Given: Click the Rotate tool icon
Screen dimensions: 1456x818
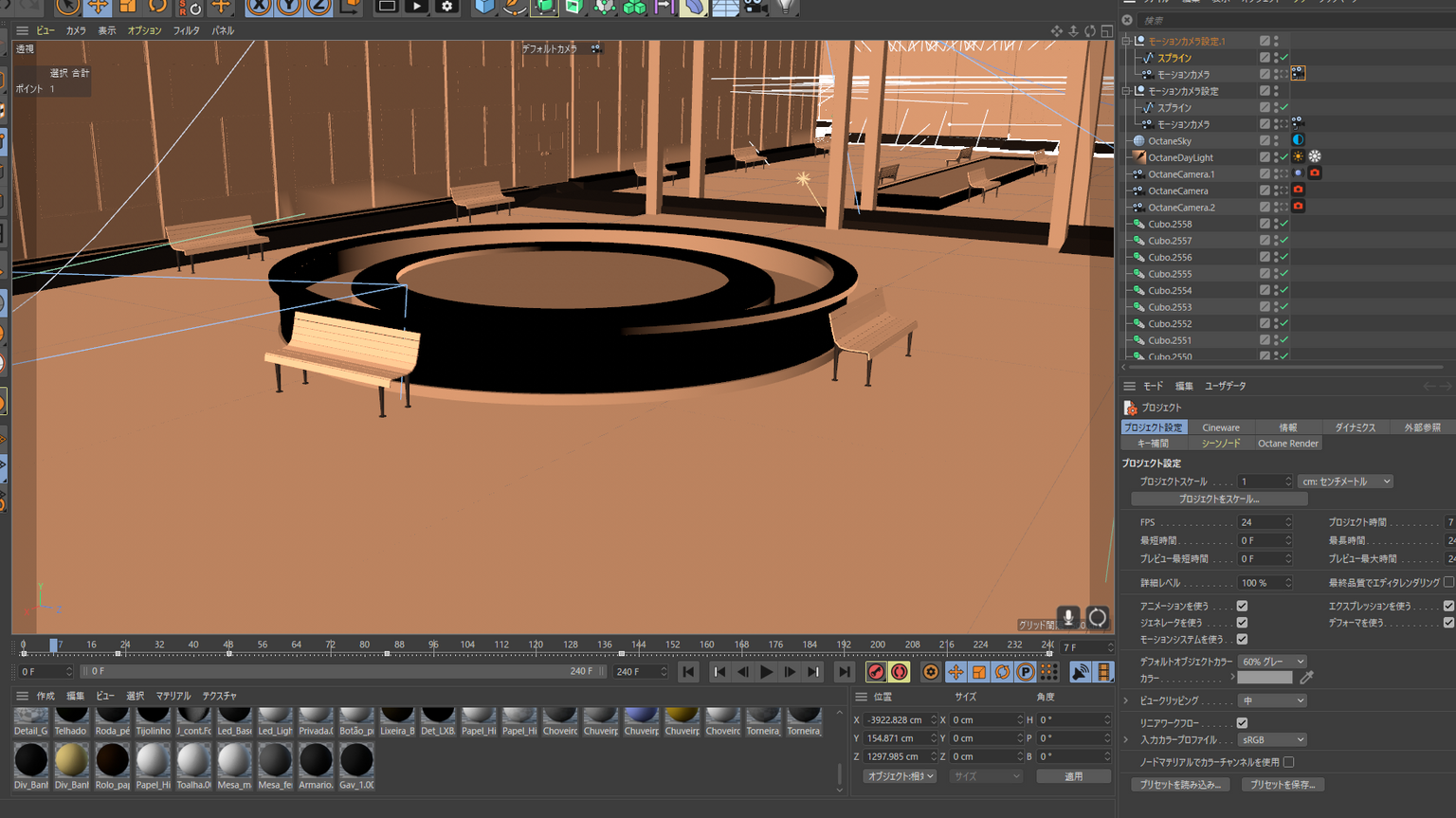Looking at the screenshot, I should click(157, 7).
